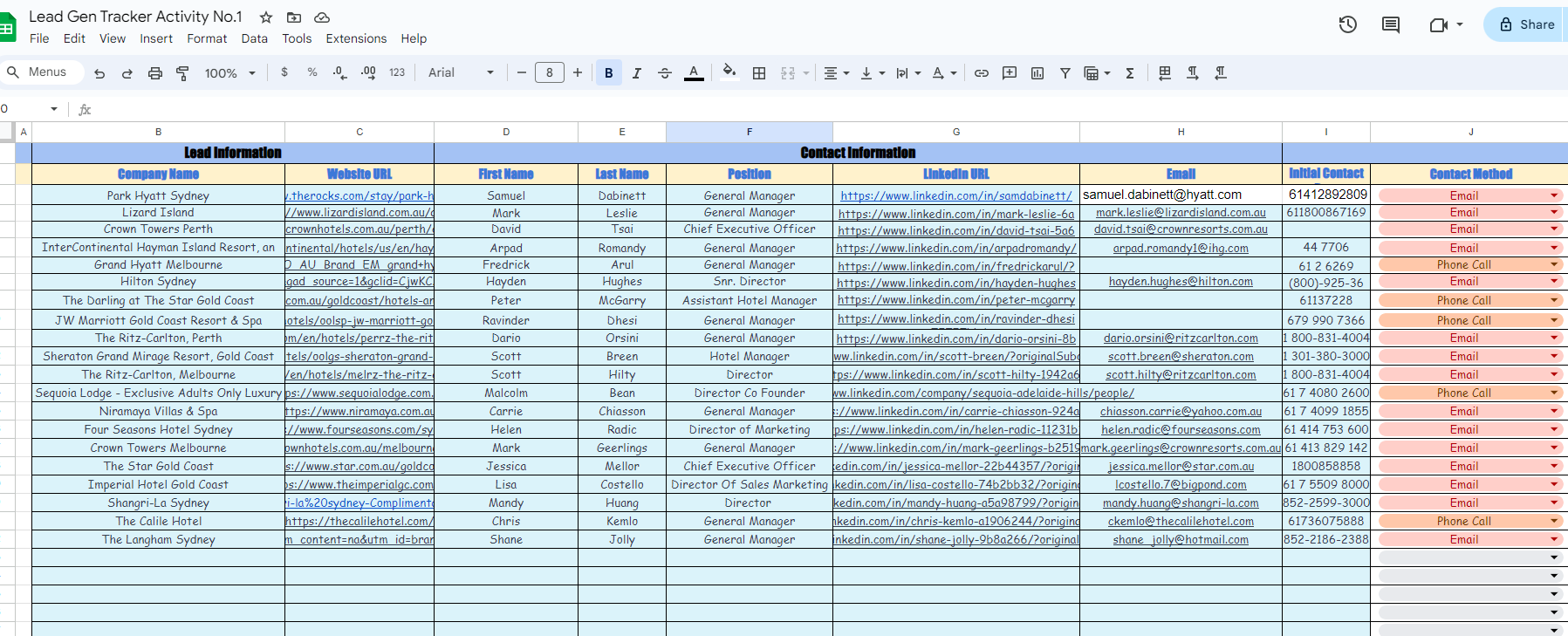The height and width of the screenshot is (636, 1568).
Task: Open the cell borders tool
Action: point(759,73)
